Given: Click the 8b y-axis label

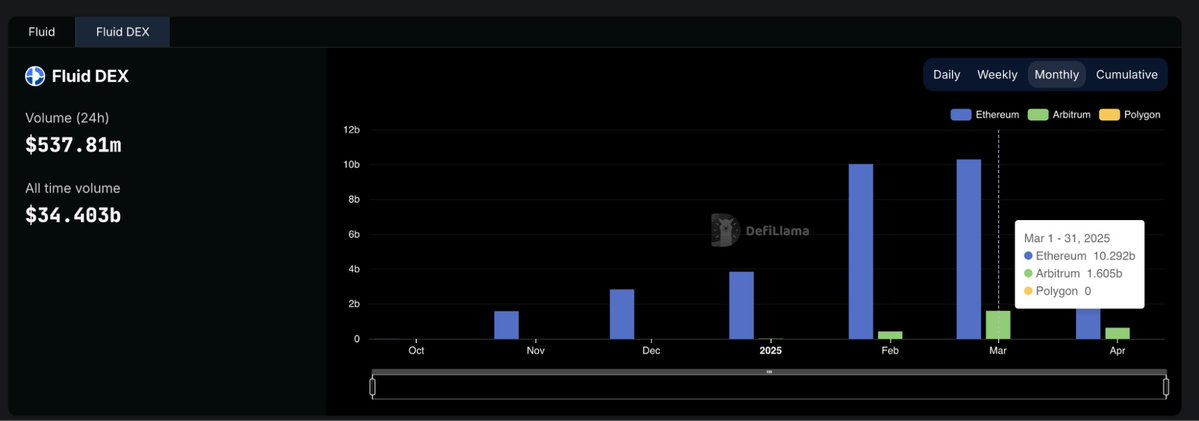Looking at the screenshot, I should point(354,199).
